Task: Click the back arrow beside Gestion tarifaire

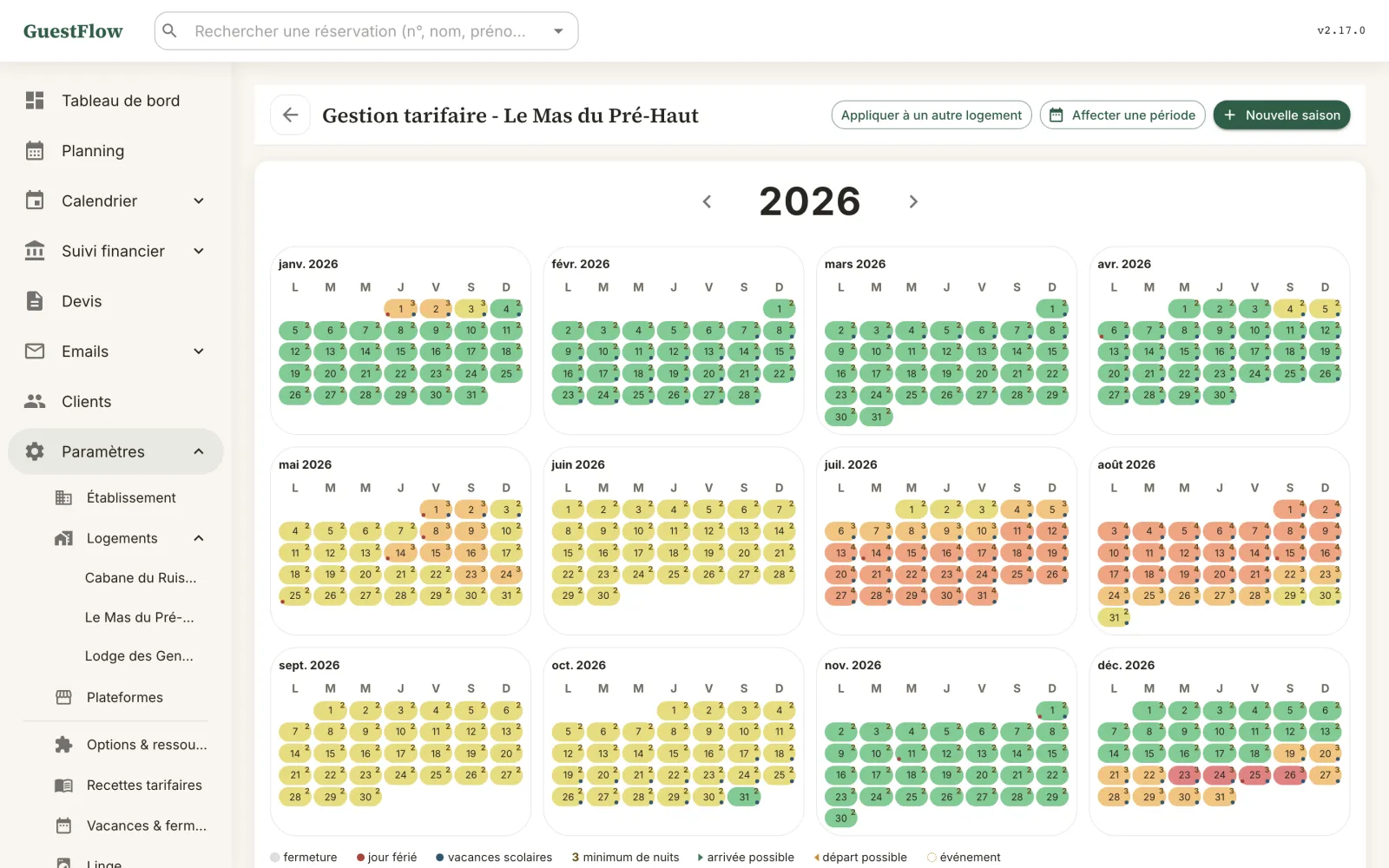Action: [290, 115]
